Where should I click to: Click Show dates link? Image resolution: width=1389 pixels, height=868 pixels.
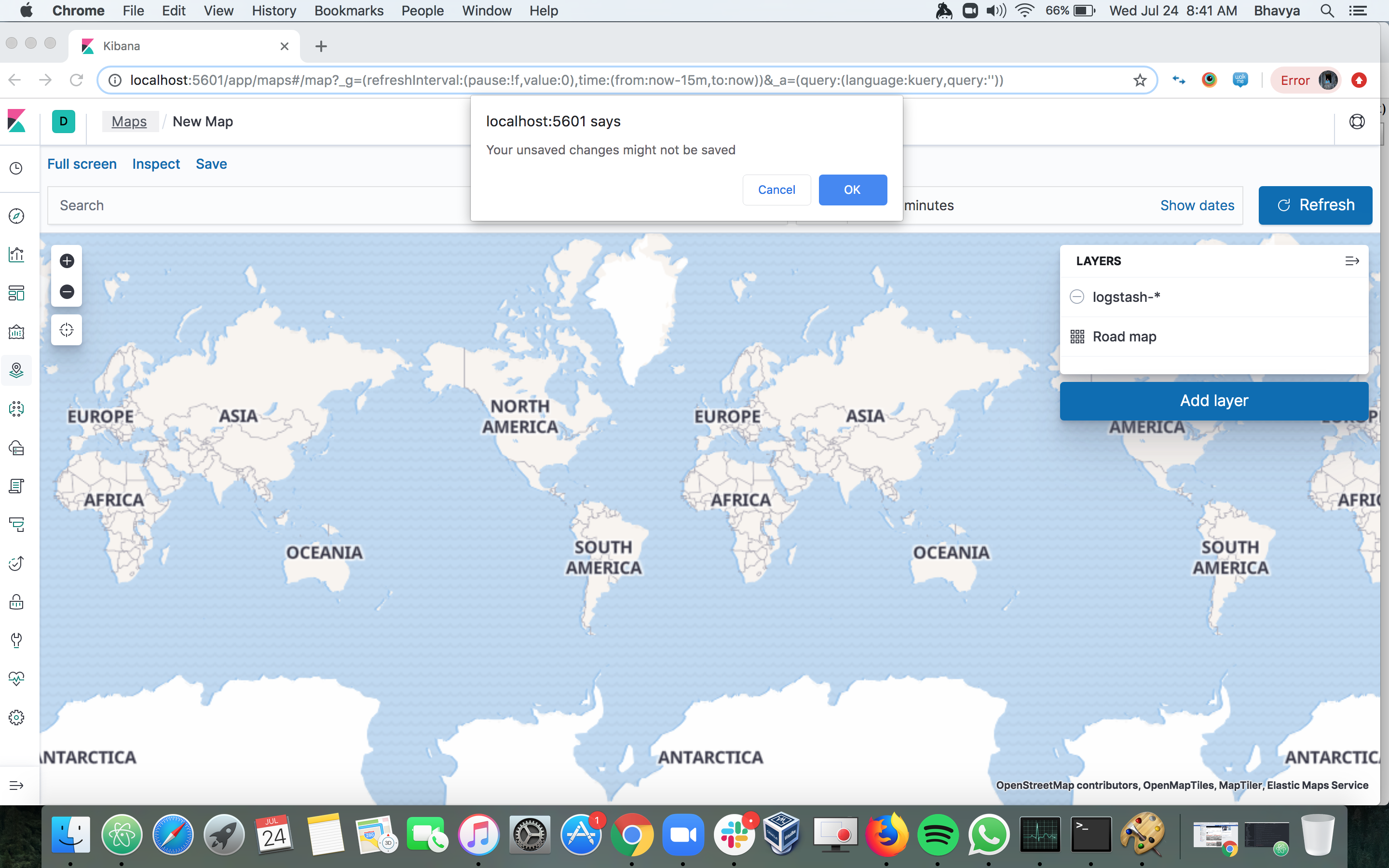1197,205
